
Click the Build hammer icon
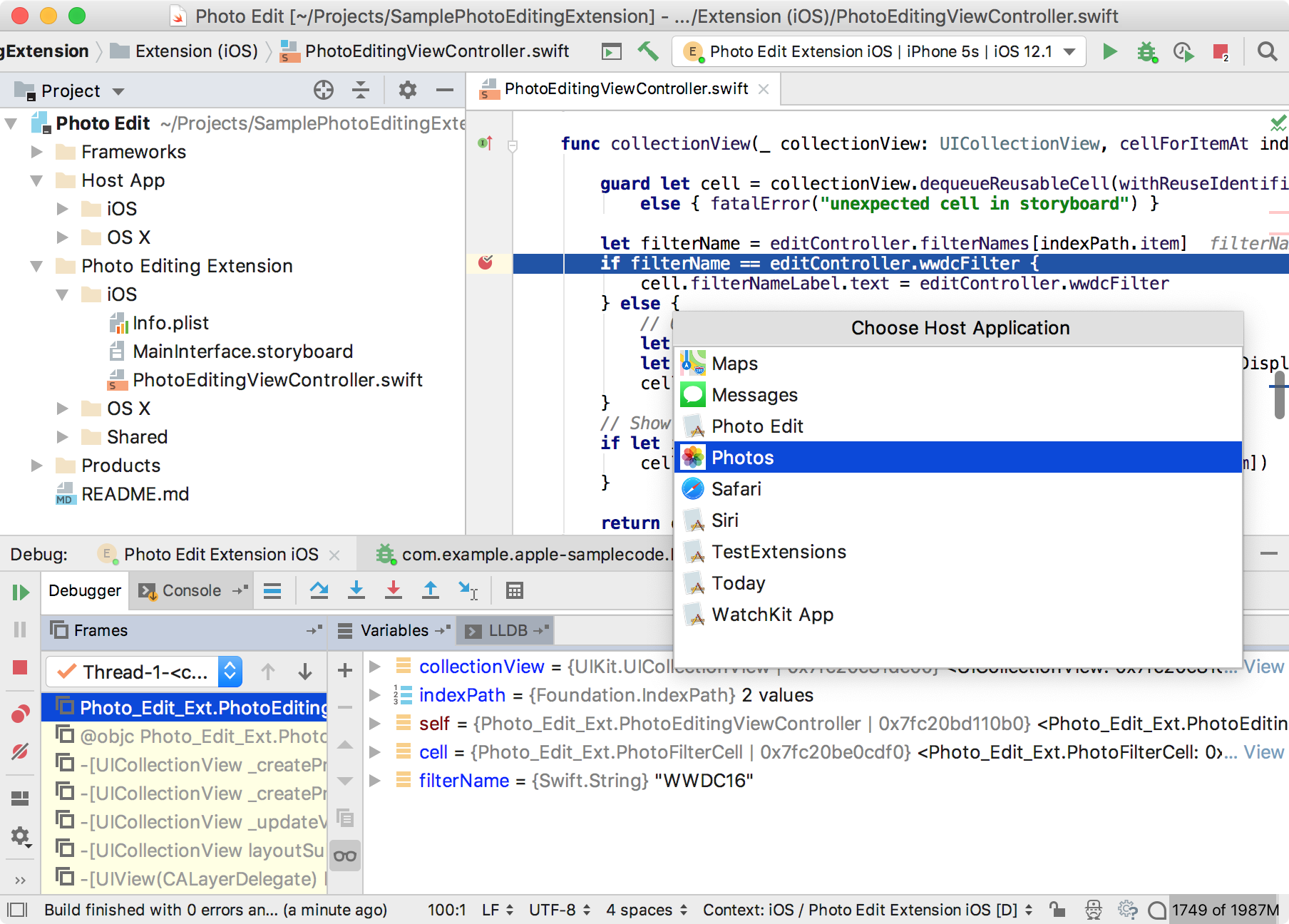tap(648, 51)
